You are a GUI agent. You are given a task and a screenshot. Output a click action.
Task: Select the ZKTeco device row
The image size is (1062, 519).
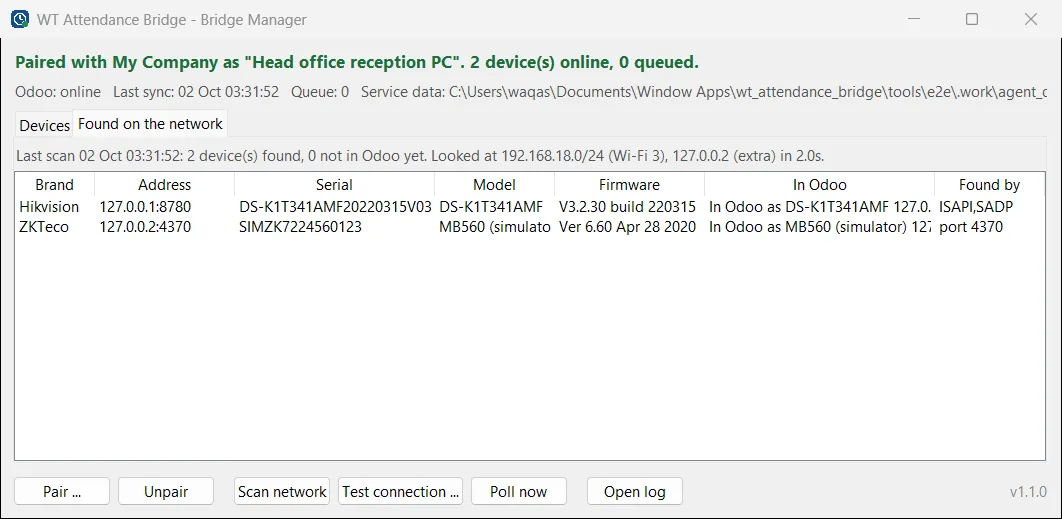530,227
